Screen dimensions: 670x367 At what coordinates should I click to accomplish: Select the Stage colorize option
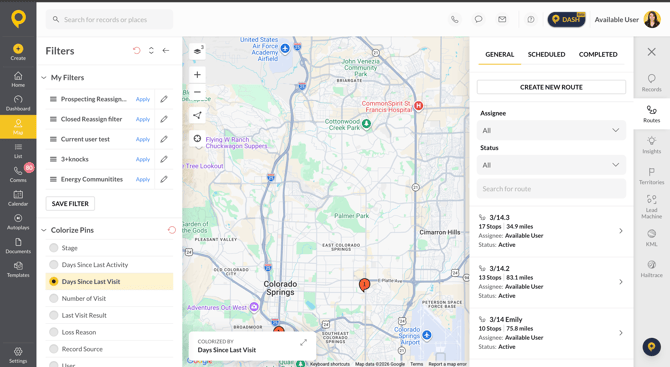coord(53,248)
